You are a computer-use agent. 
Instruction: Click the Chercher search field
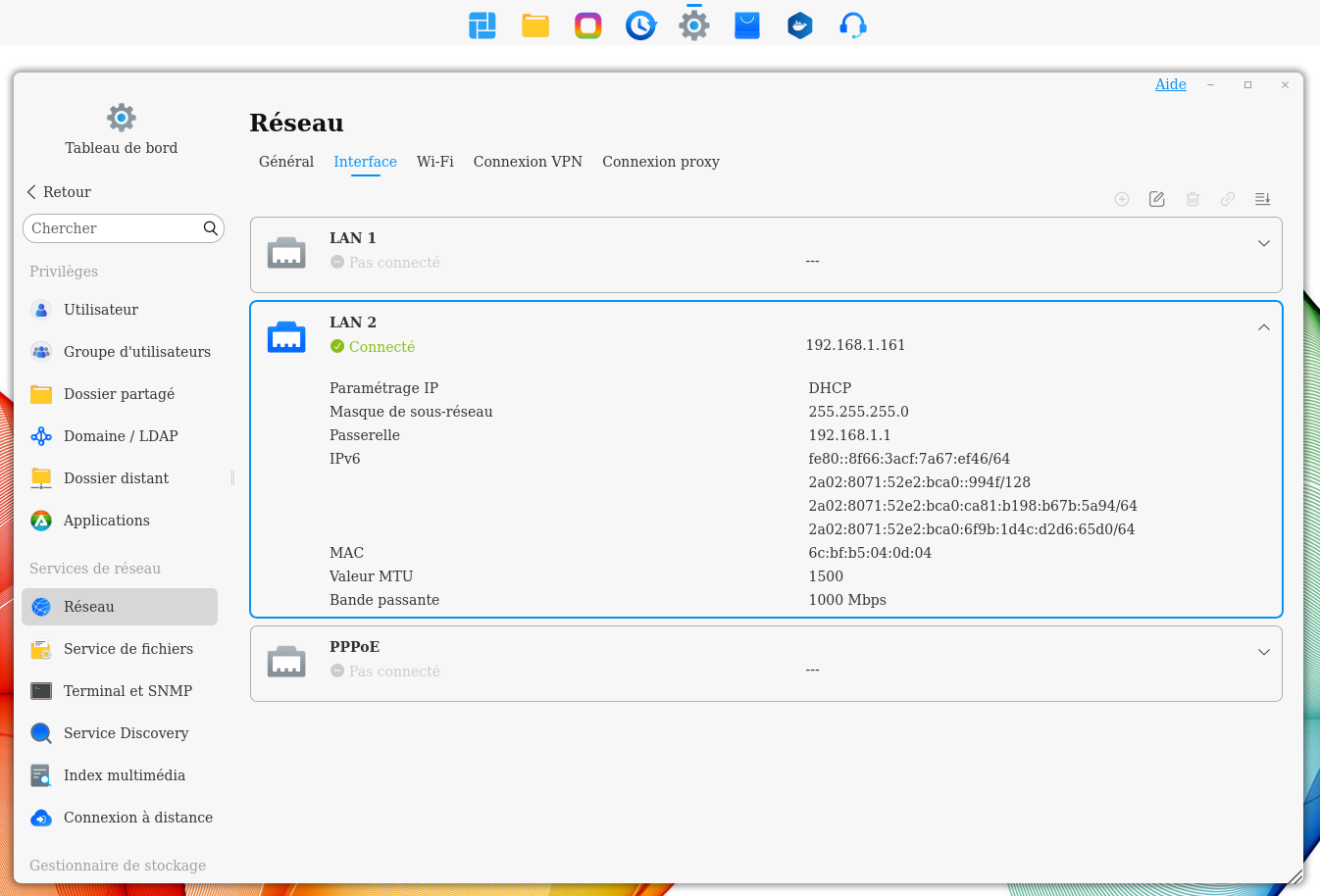113,228
